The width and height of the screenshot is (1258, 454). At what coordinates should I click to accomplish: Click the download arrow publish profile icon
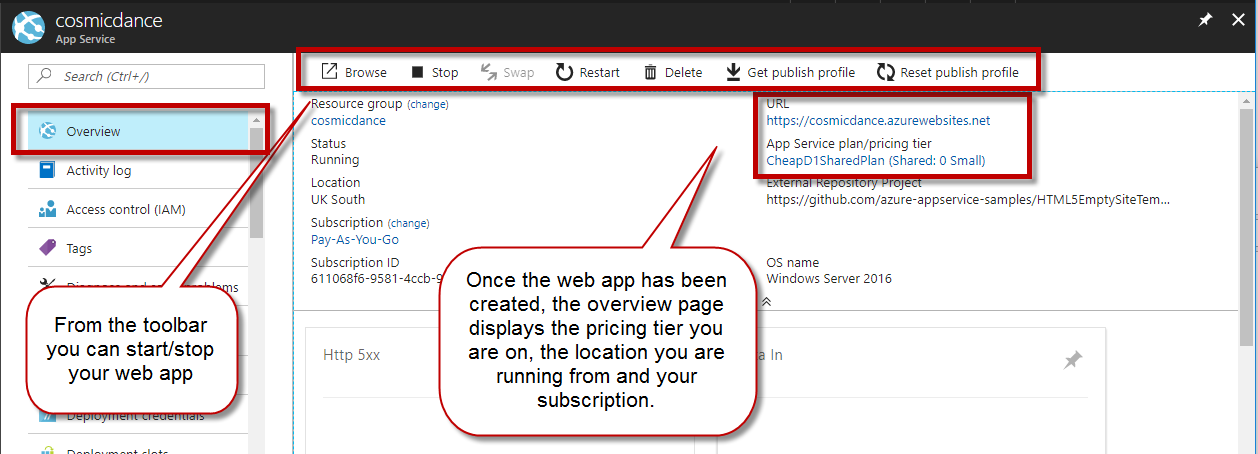click(733, 72)
